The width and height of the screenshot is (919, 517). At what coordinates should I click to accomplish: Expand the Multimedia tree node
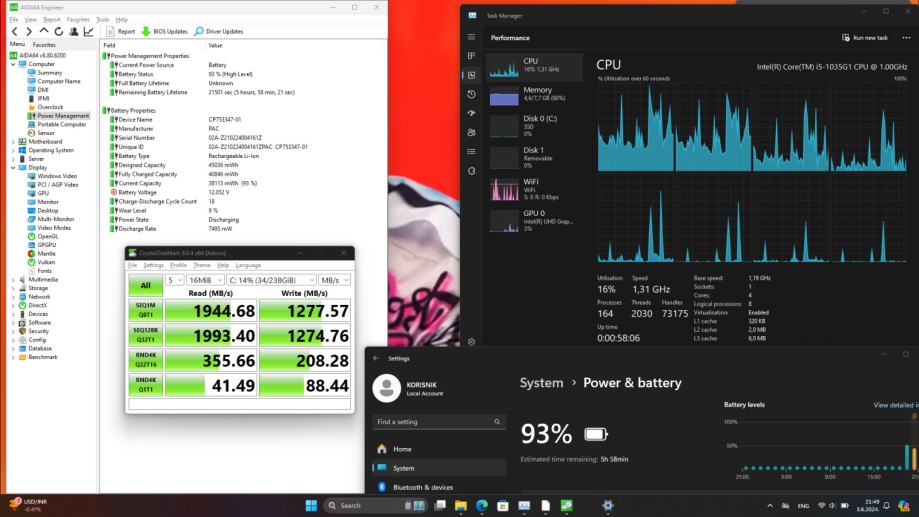click(x=13, y=280)
